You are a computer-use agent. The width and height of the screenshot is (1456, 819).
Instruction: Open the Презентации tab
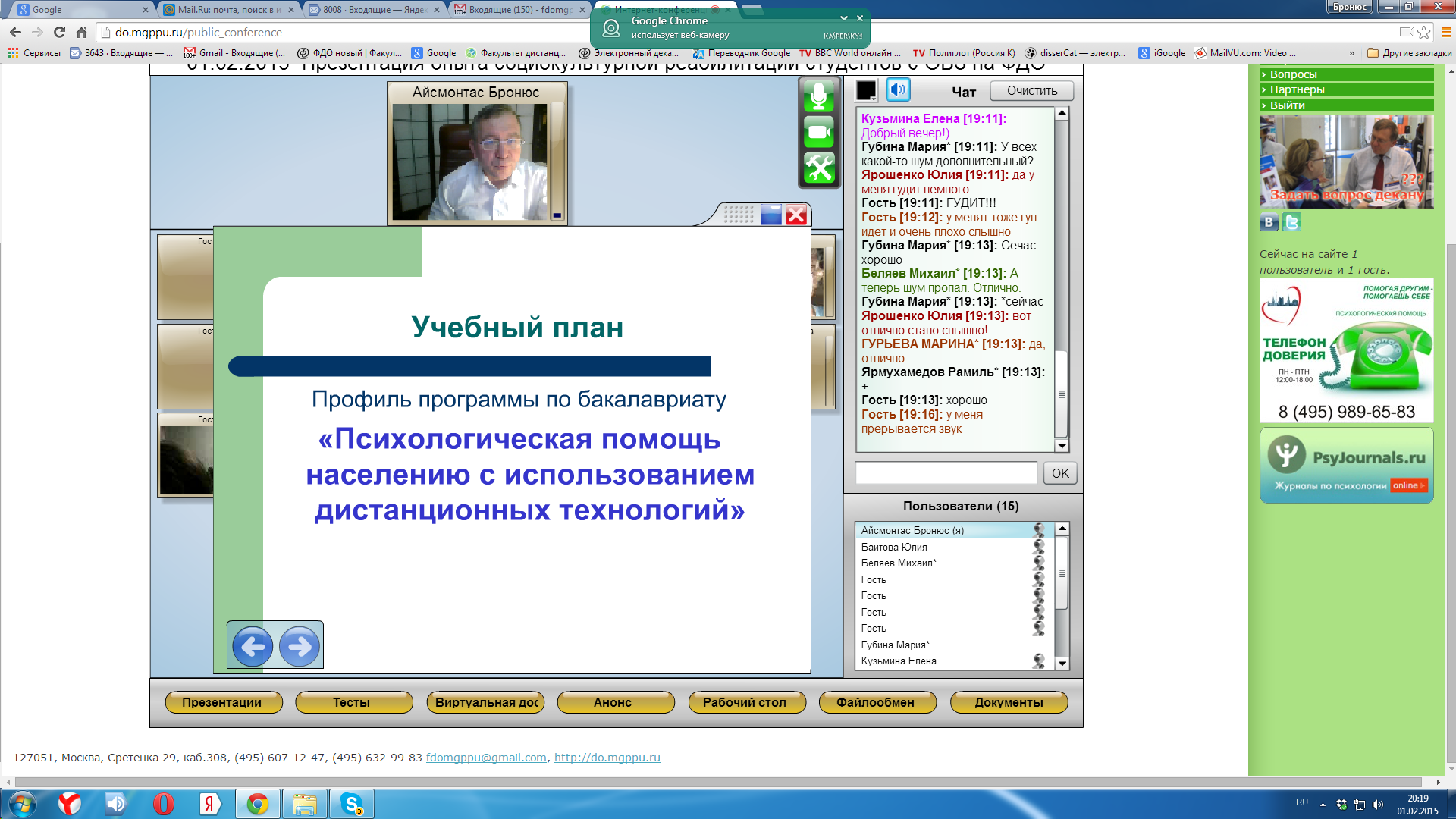point(222,702)
